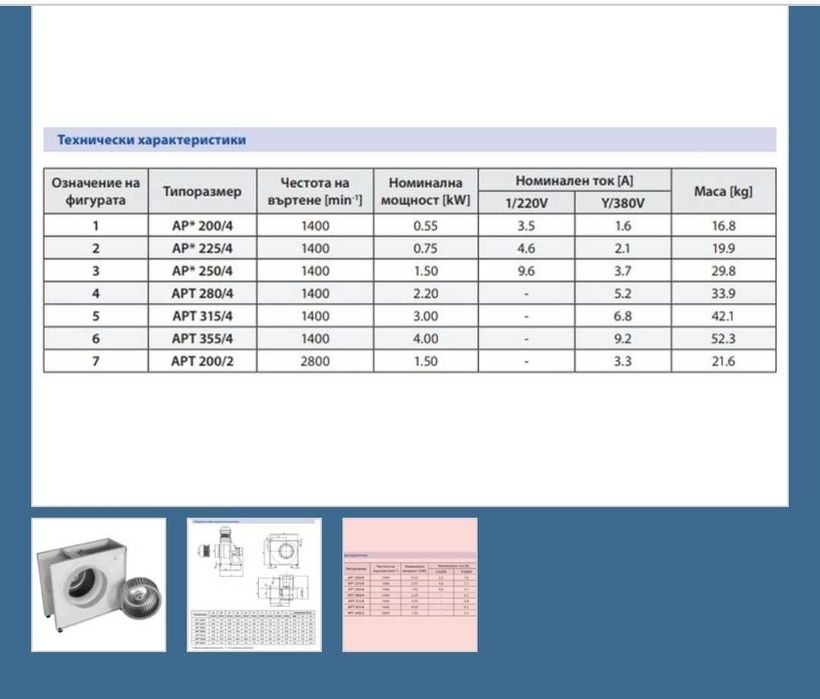Click the '1/220V' sub-header
Screen dimensions: 820x699
click(x=527, y=203)
